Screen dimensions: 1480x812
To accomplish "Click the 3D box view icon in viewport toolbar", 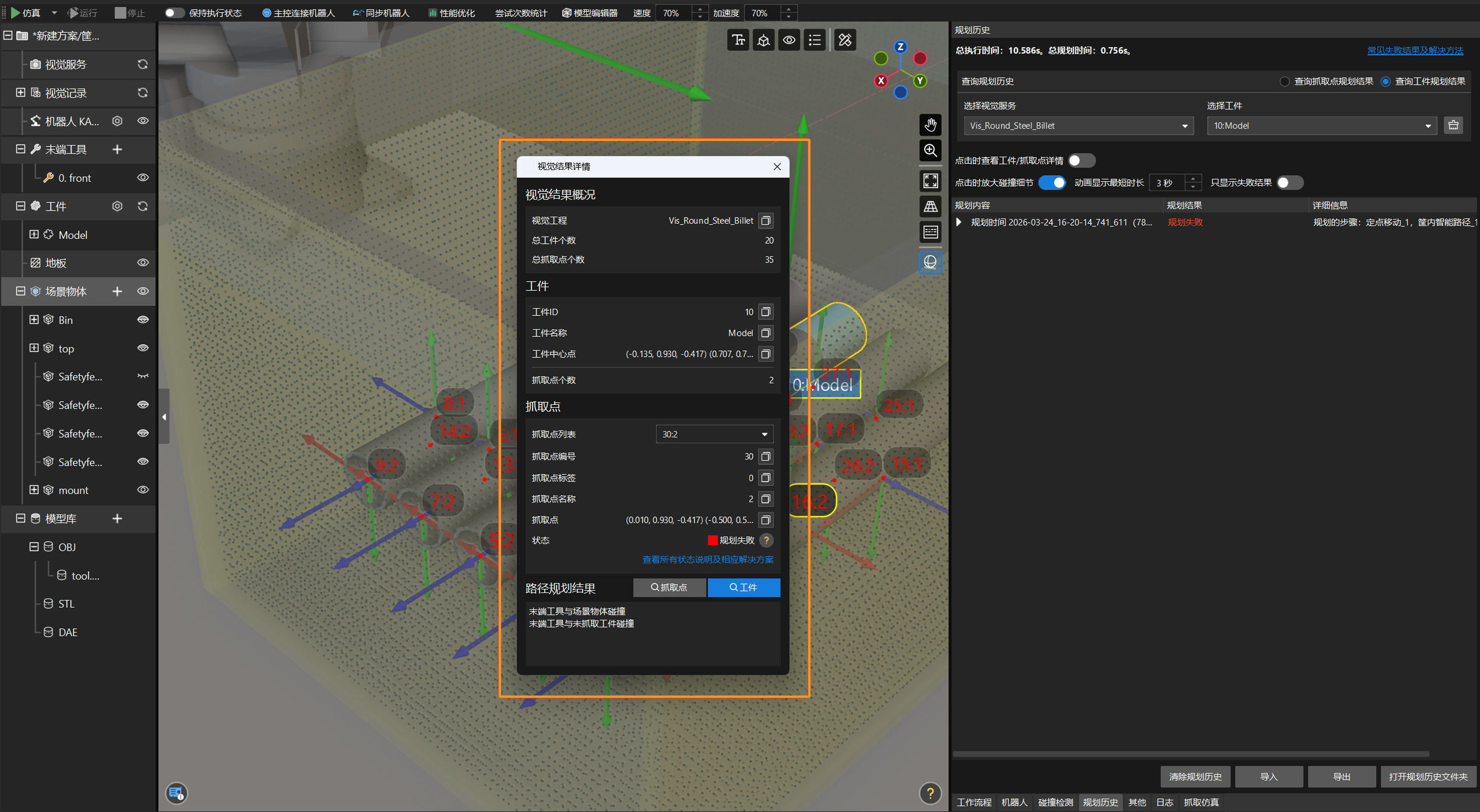I will pos(763,40).
